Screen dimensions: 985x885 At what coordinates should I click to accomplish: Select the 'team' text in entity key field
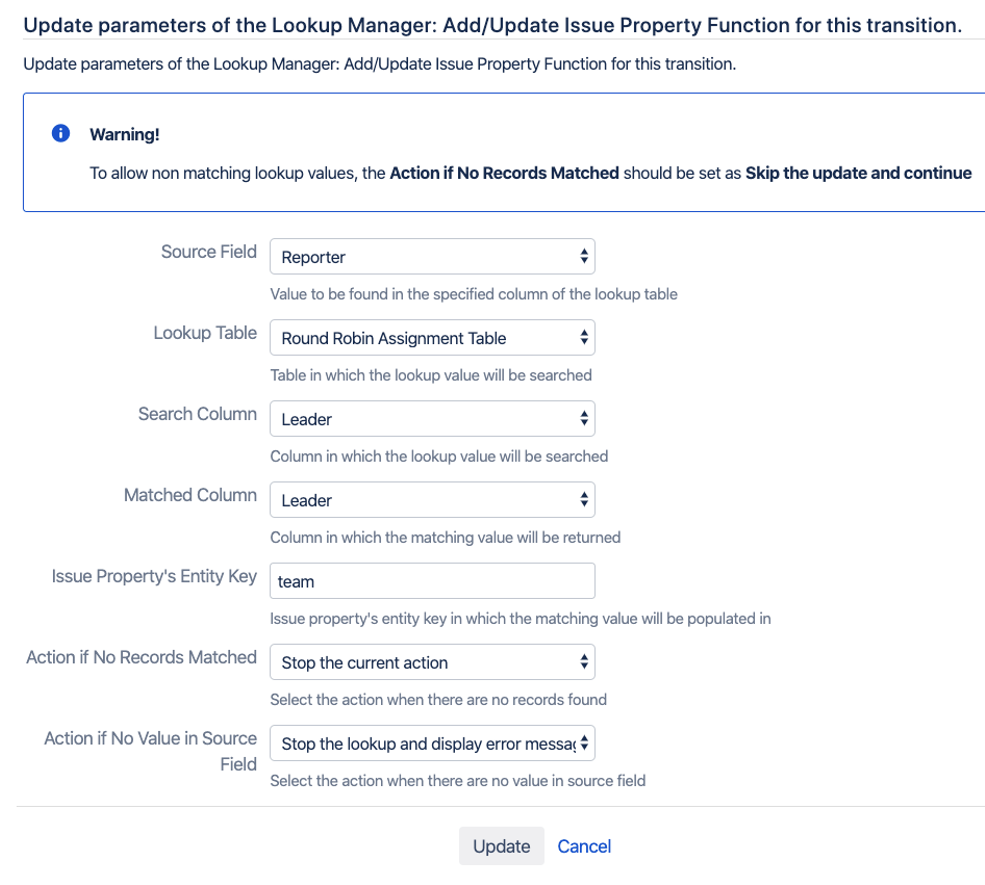[x=296, y=581]
